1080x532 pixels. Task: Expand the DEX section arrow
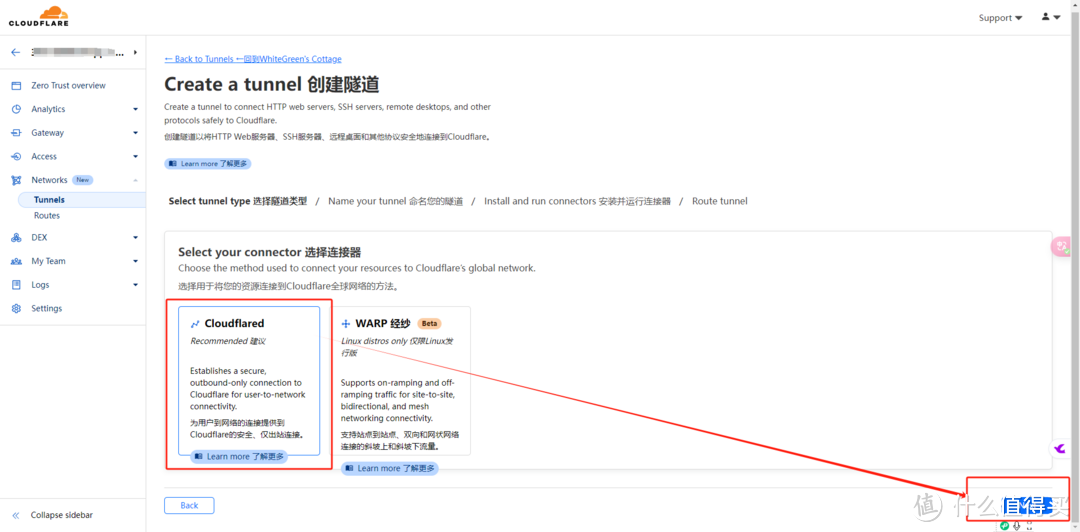point(135,238)
